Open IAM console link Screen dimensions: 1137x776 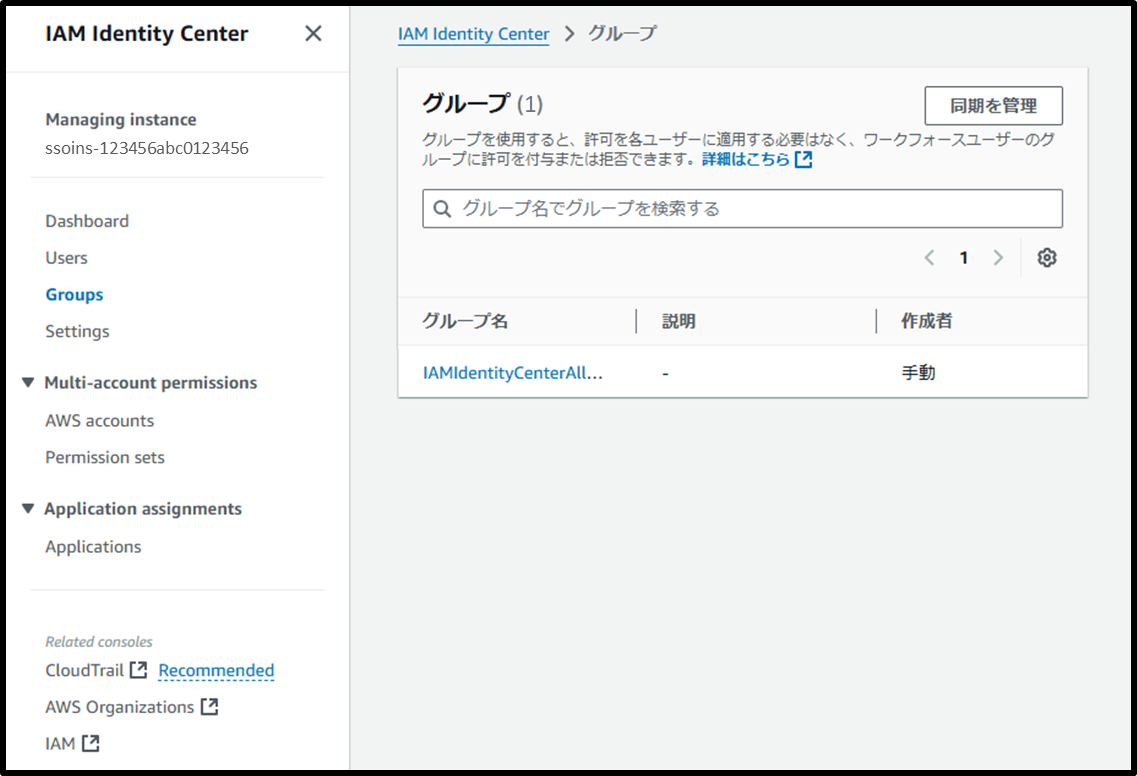click(60, 743)
